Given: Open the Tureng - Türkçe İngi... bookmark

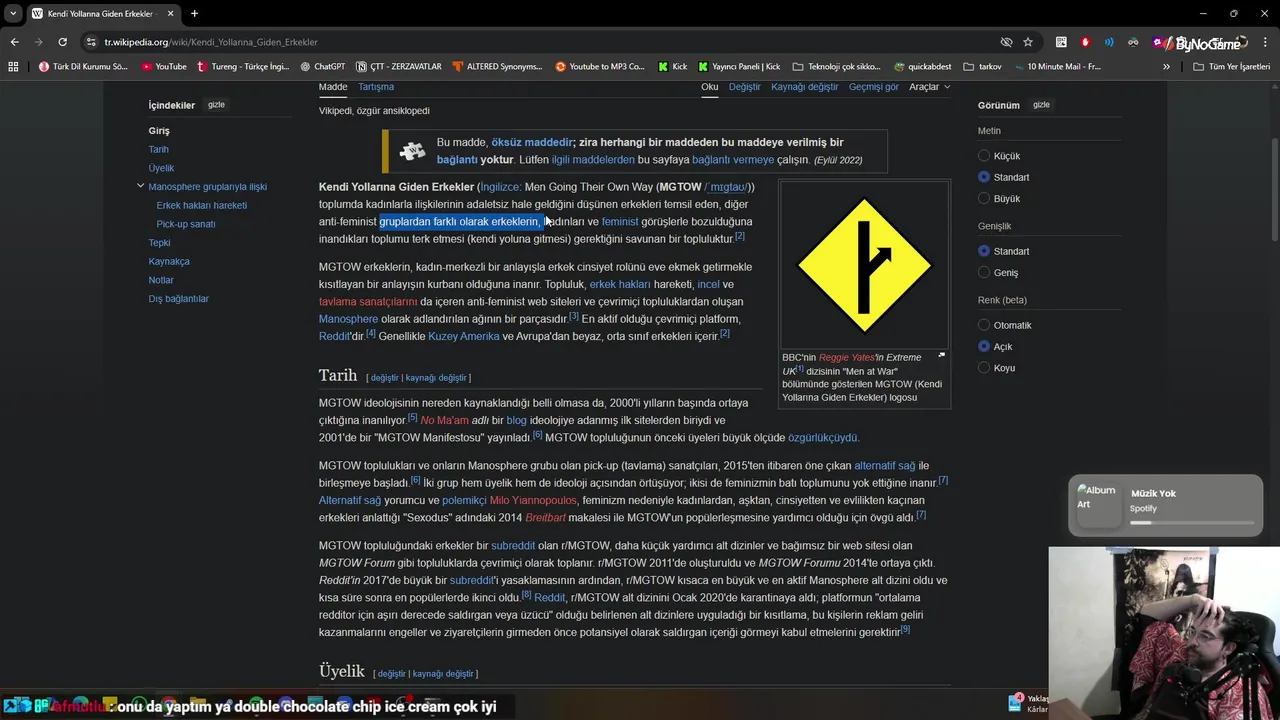Looking at the screenshot, I should click(243, 66).
